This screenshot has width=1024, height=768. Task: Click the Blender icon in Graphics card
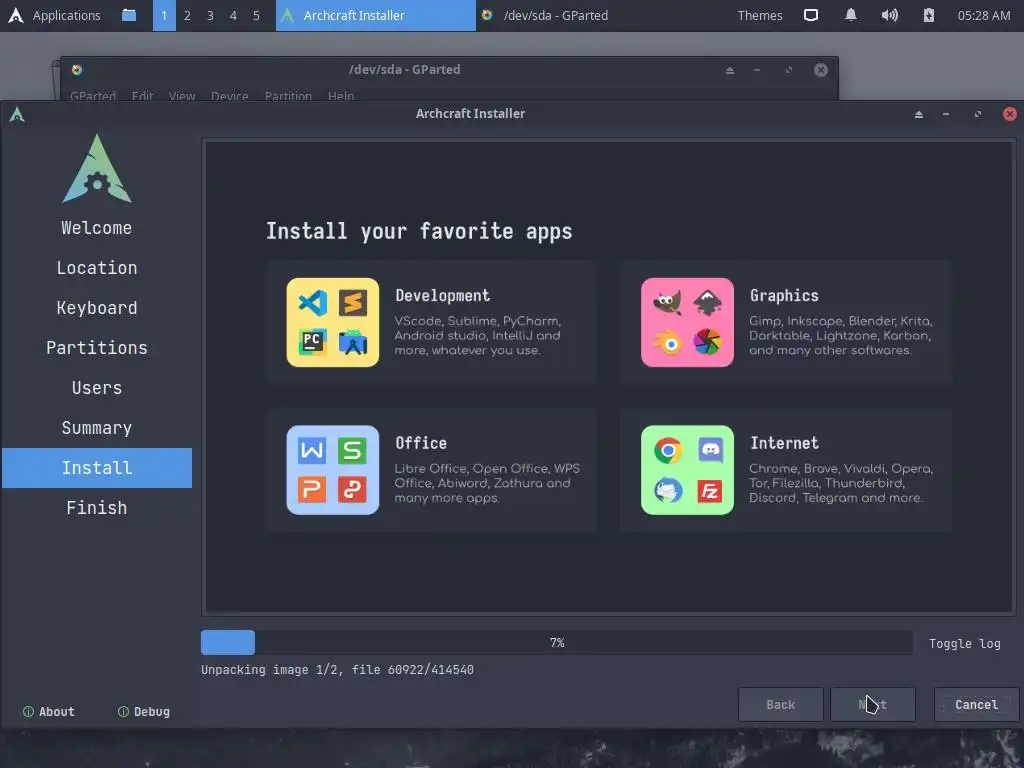668,342
